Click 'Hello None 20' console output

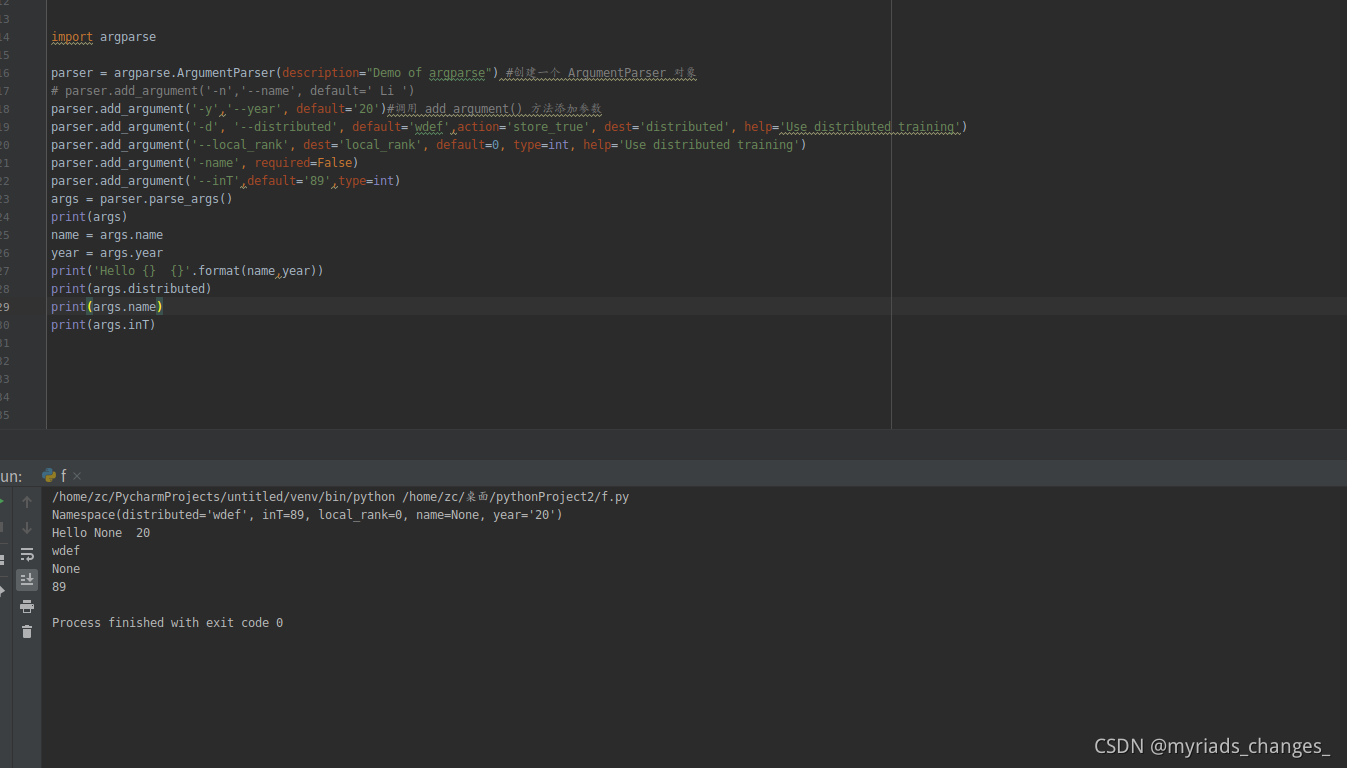101,533
